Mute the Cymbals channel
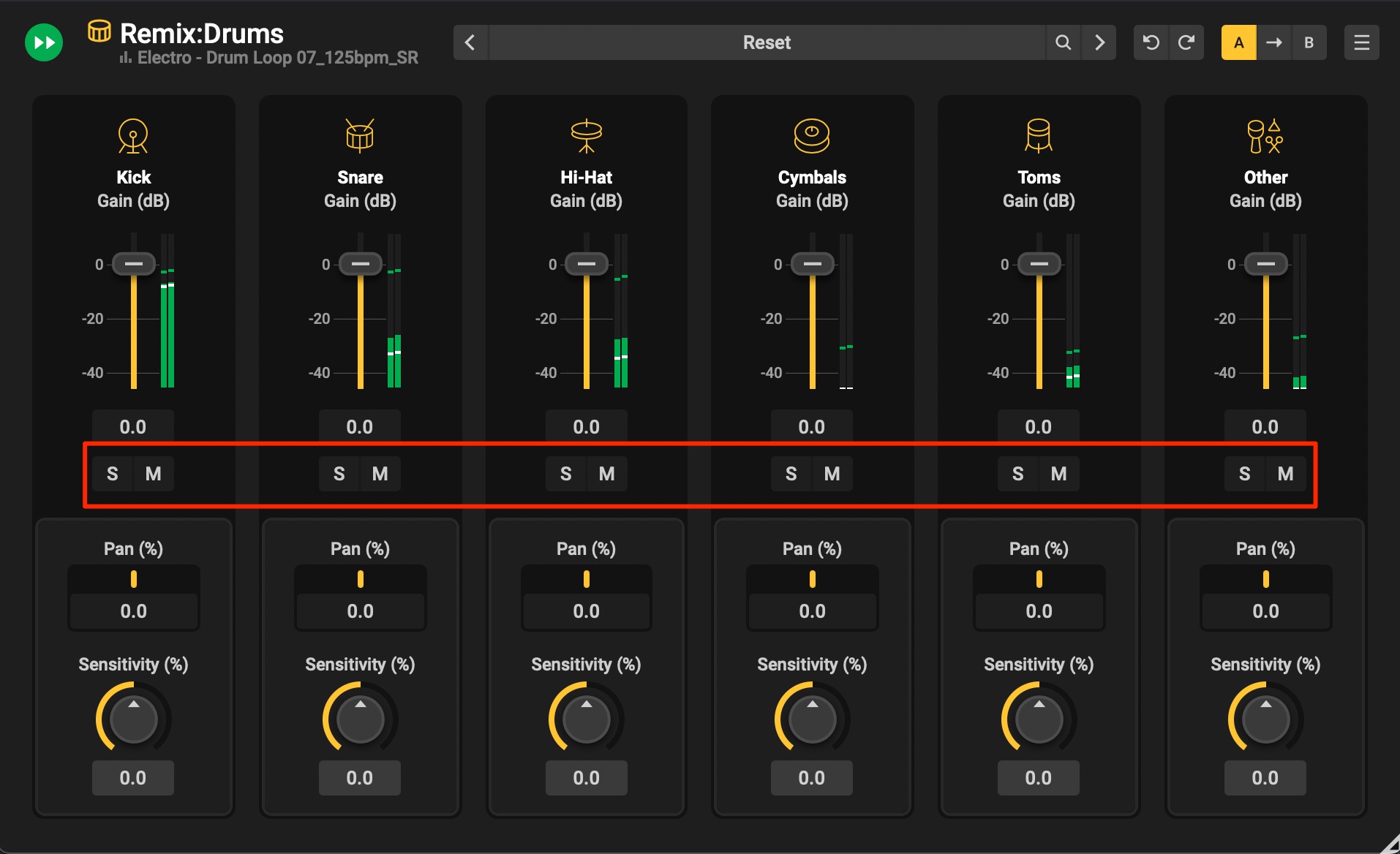Screen dimensions: 1400x854 832,474
